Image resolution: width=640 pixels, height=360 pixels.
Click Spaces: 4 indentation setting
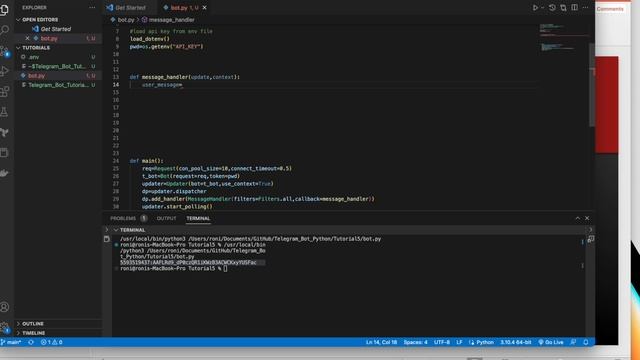point(416,342)
